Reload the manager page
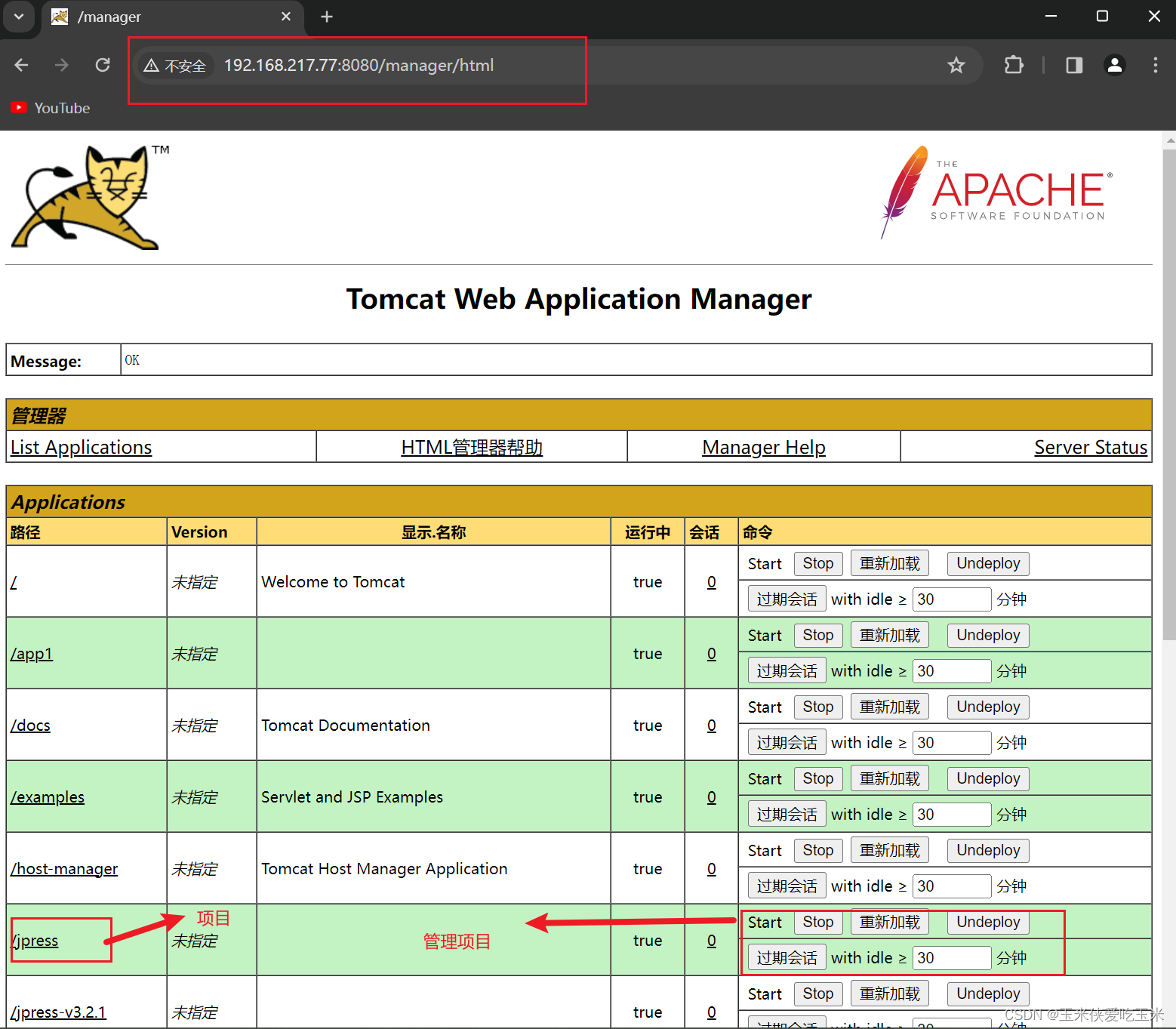Screen dimensions: 1176x1029 click(103, 65)
